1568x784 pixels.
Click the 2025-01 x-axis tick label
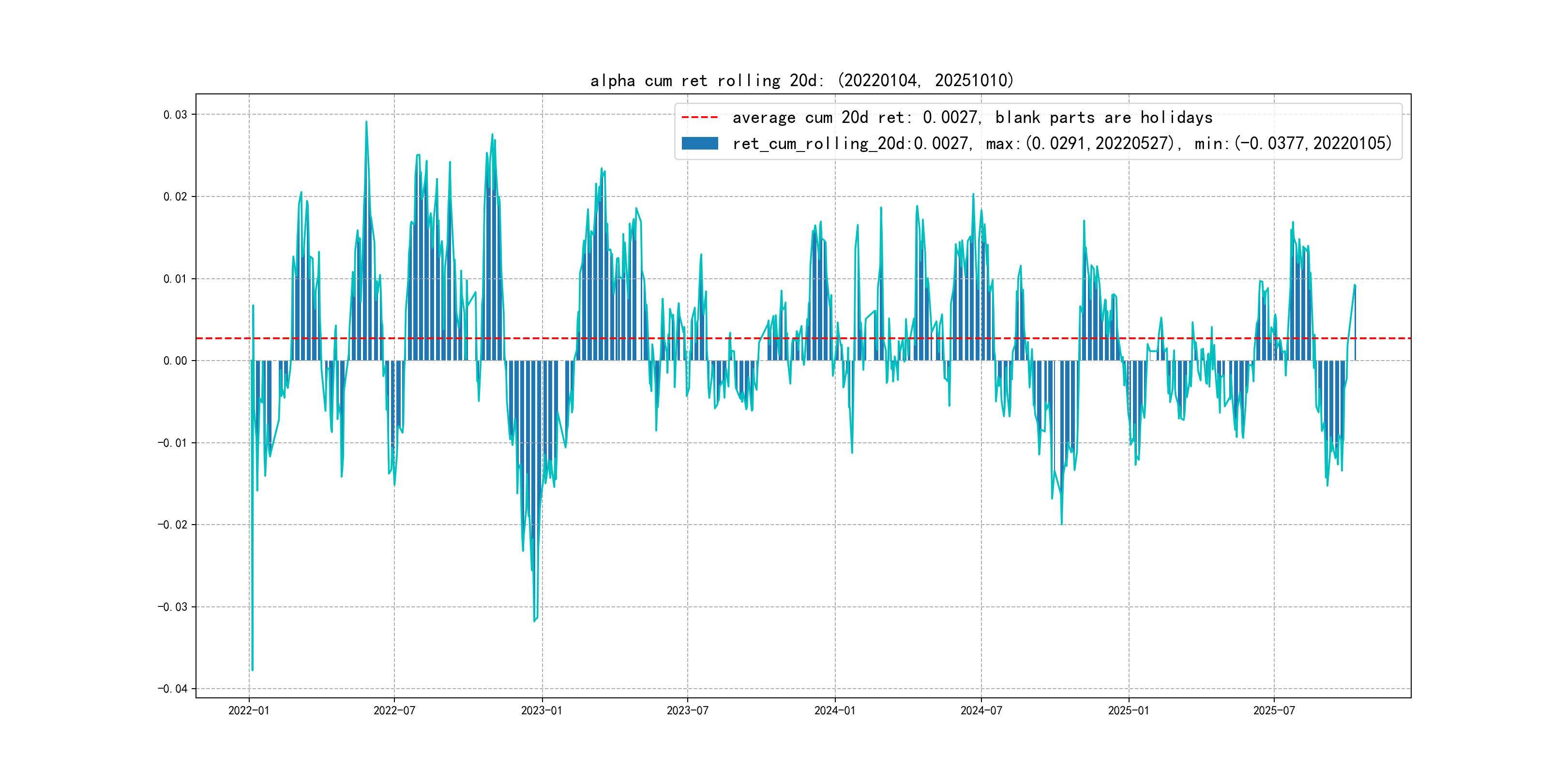point(1129,710)
